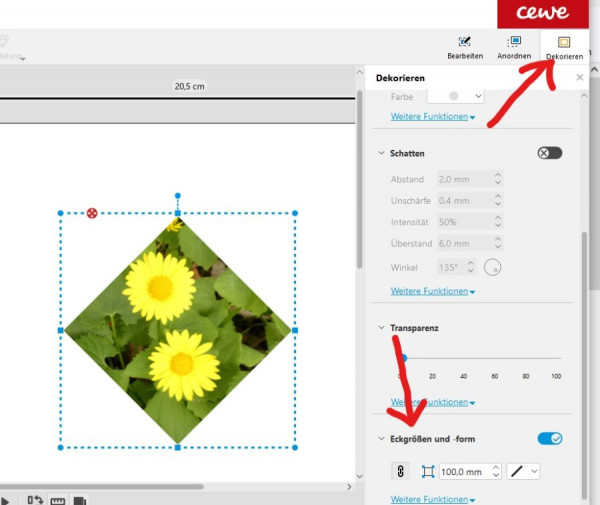Disable the Eckgrößen und -form toggle
Image resolution: width=600 pixels, height=505 pixels.
(549, 438)
